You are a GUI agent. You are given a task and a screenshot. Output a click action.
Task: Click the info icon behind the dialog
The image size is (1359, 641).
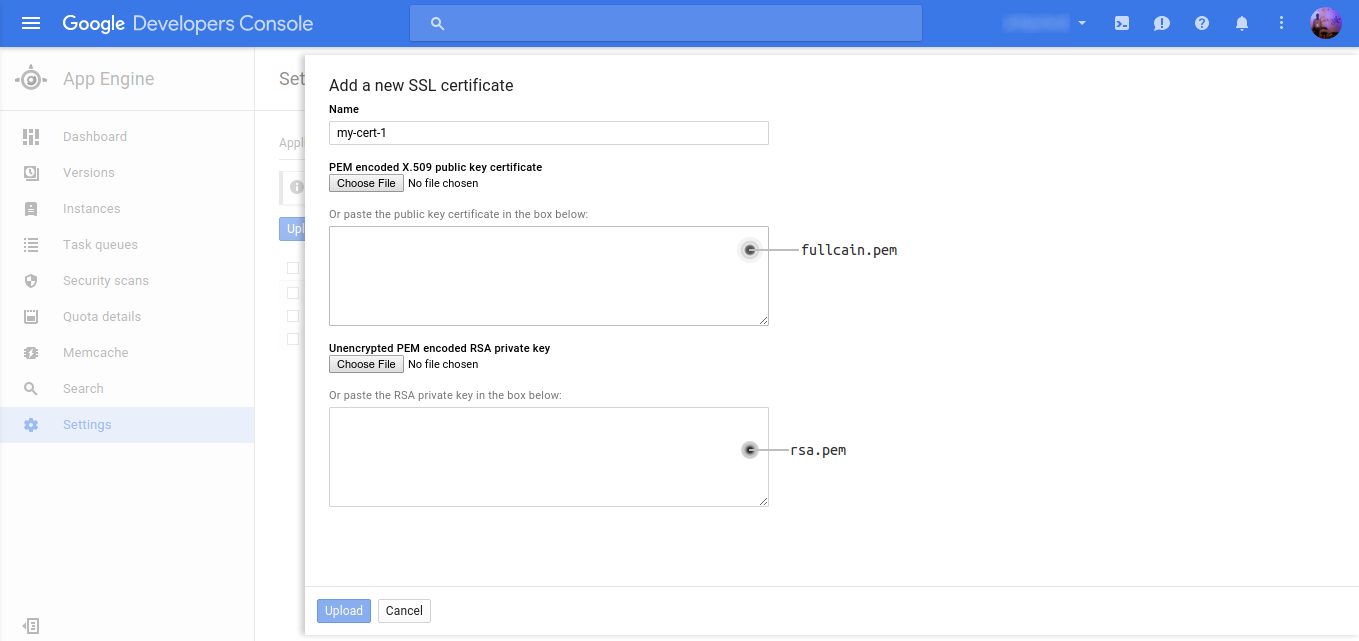(296, 187)
